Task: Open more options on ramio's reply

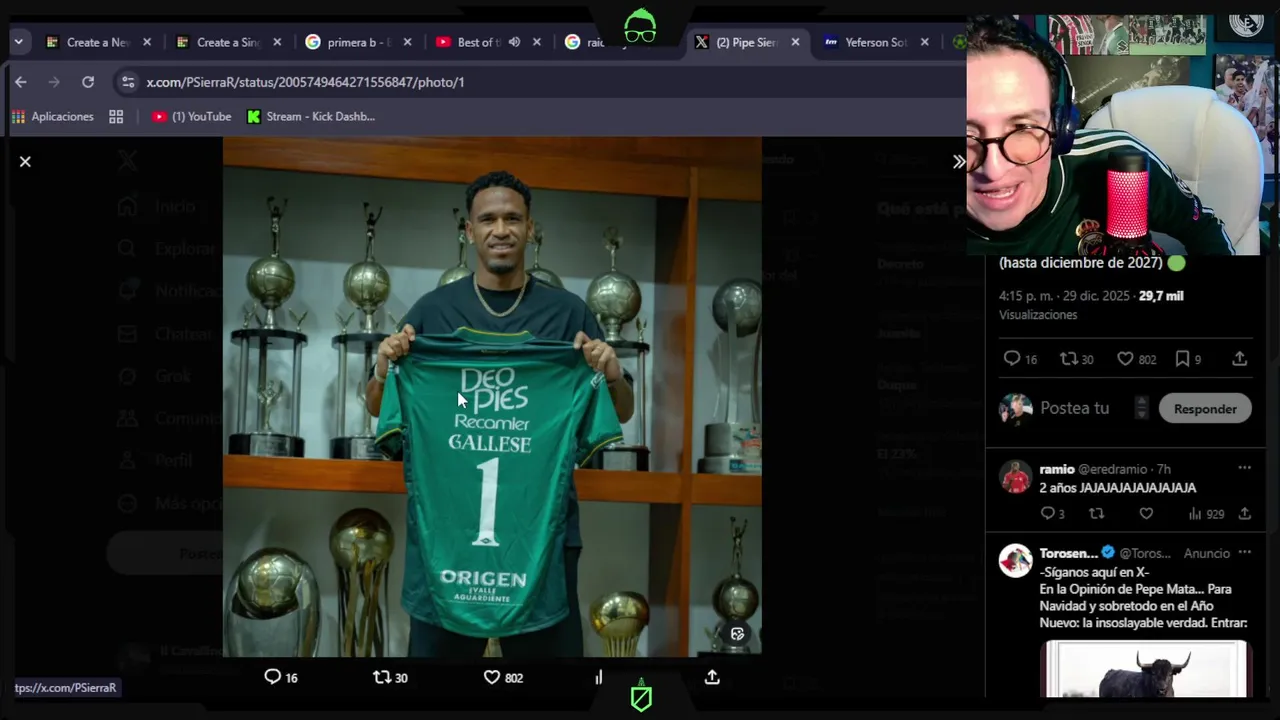Action: point(1244,468)
